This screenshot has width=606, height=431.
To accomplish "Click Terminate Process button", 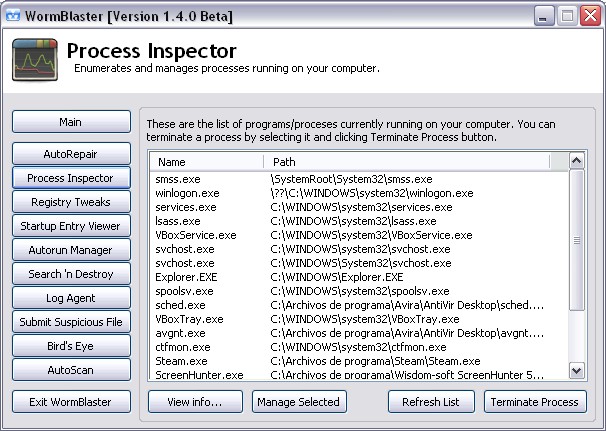I will coord(535,402).
